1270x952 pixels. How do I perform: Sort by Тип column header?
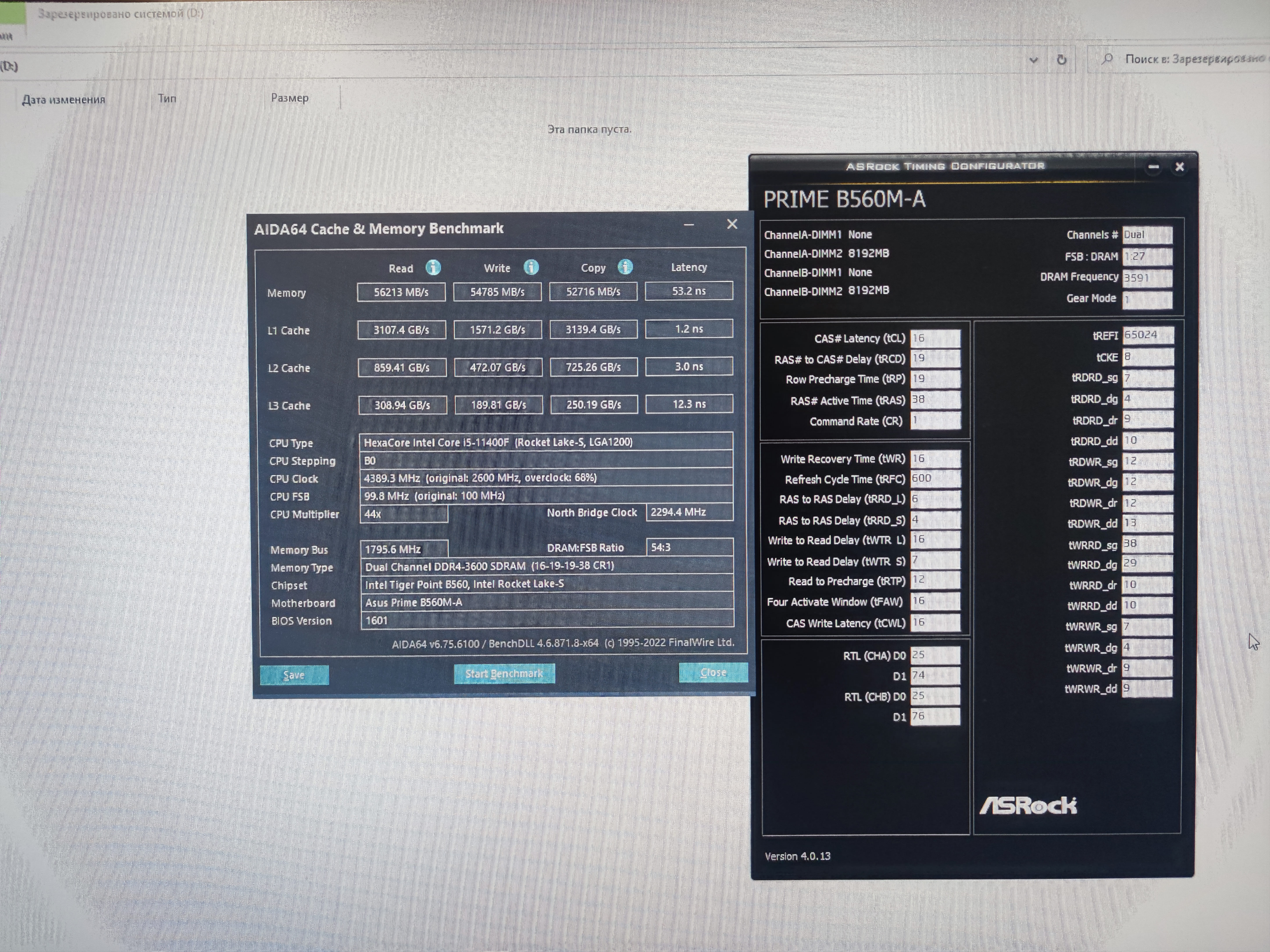167,99
